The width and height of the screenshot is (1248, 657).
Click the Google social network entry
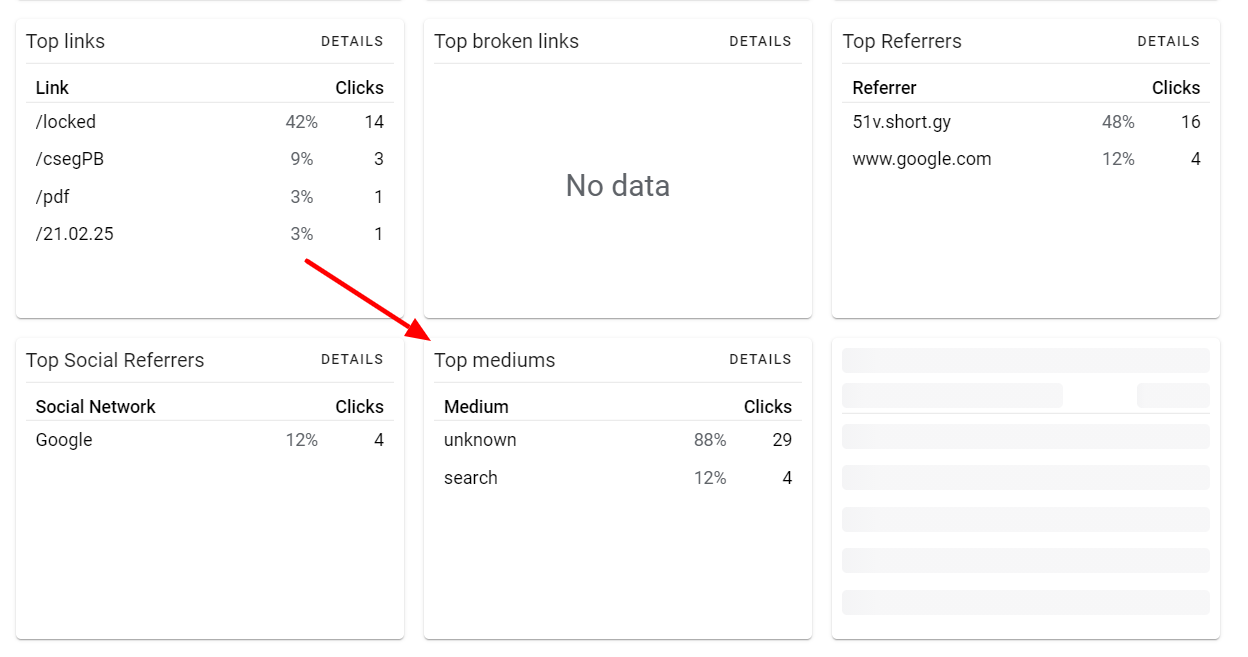[63, 439]
